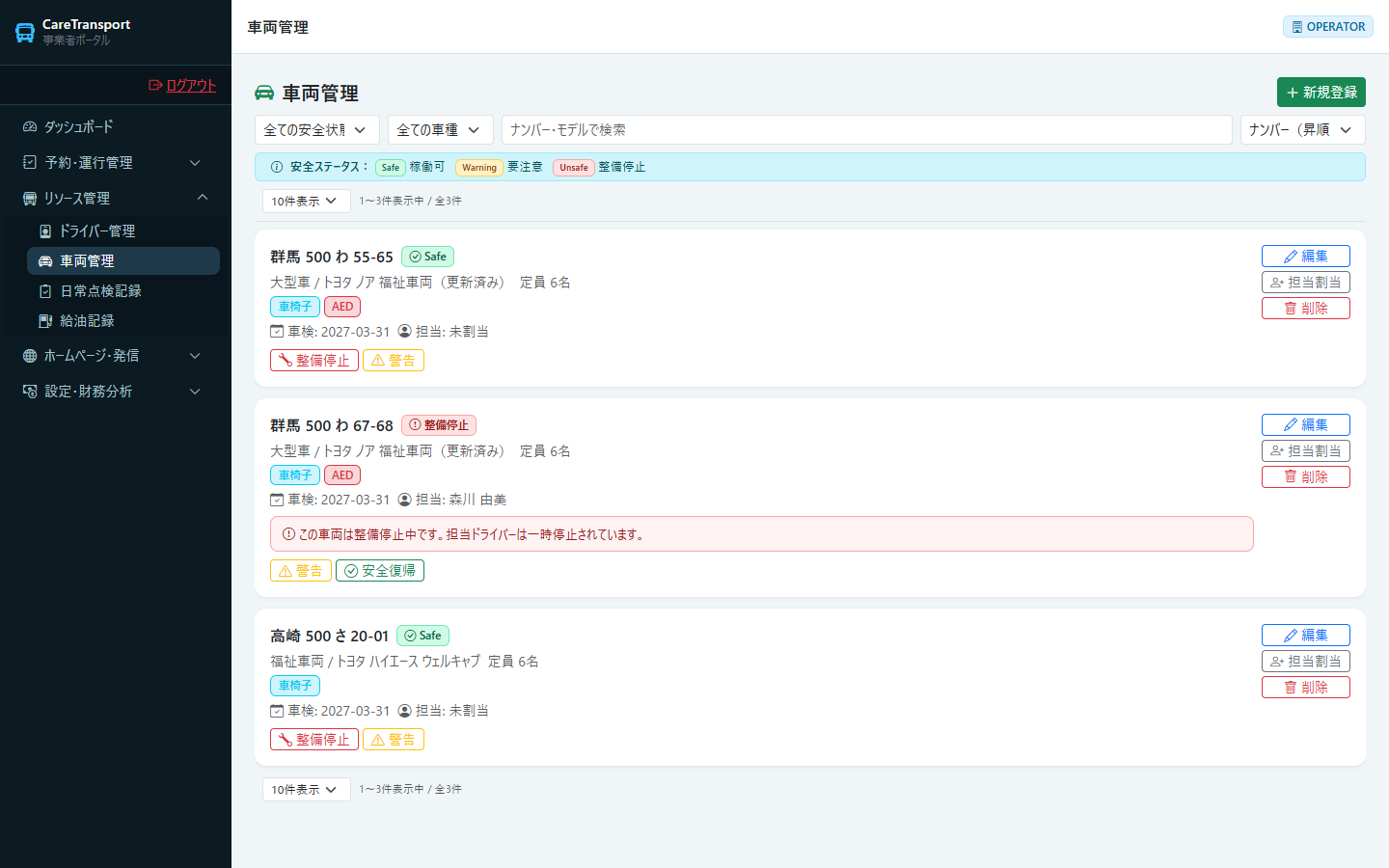Open ナンバー（昇順）sort dropdown
1389x868 pixels.
1303,129
